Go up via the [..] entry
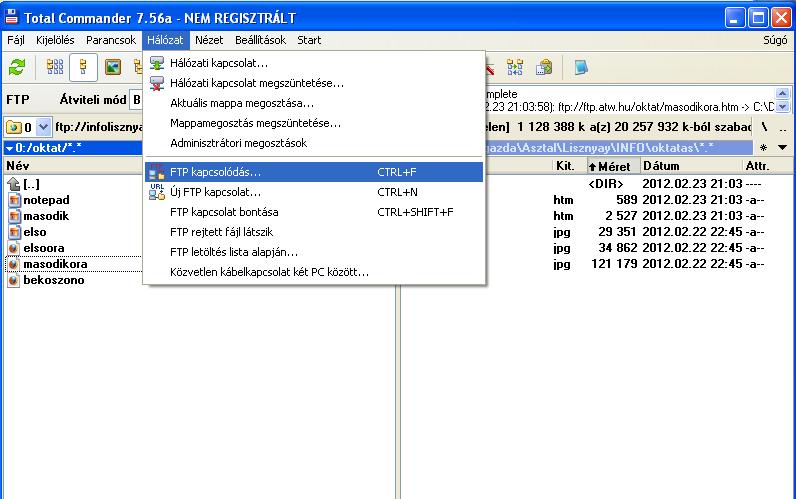The width and height of the screenshot is (796, 499). pos(31,184)
